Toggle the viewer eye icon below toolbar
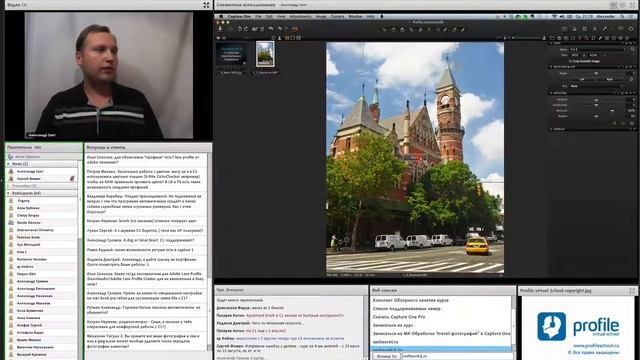Screen dimensions: 640x360 [x=218, y=38]
